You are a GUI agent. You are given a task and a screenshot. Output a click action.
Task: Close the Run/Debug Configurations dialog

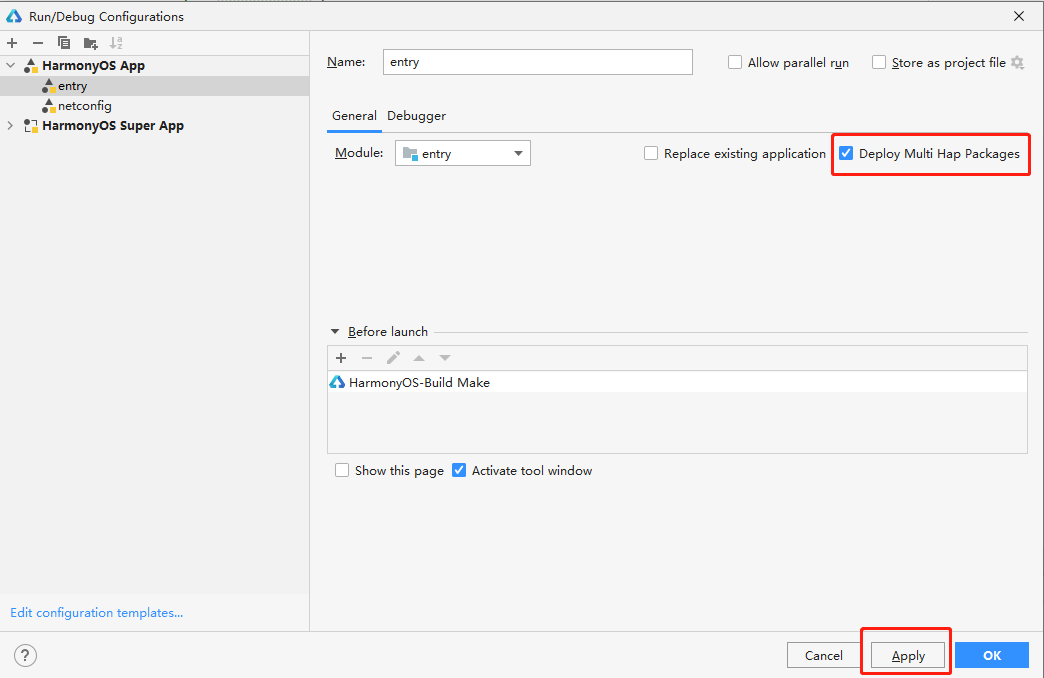click(x=1019, y=16)
